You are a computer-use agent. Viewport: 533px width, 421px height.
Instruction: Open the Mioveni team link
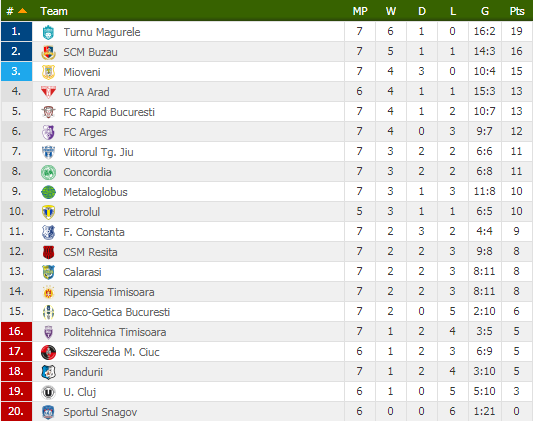pos(82,72)
